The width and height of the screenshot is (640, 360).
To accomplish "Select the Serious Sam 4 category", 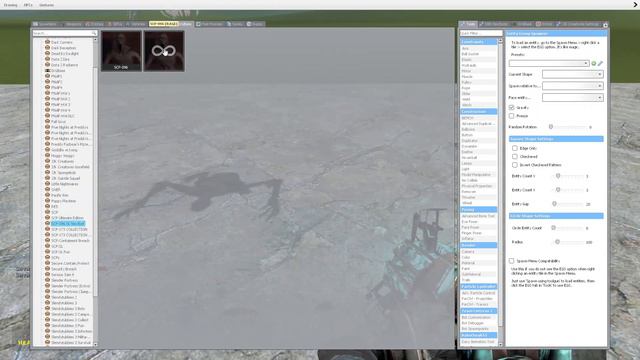I will [x=62, y=274].
